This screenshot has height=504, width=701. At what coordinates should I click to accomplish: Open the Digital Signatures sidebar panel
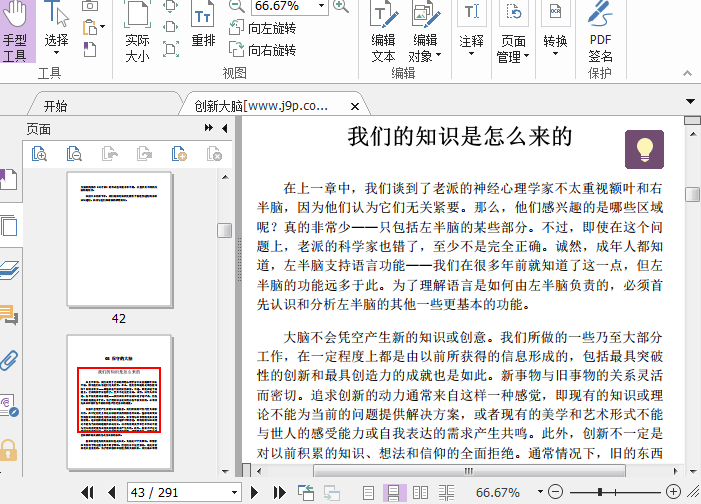coord(9,405)
